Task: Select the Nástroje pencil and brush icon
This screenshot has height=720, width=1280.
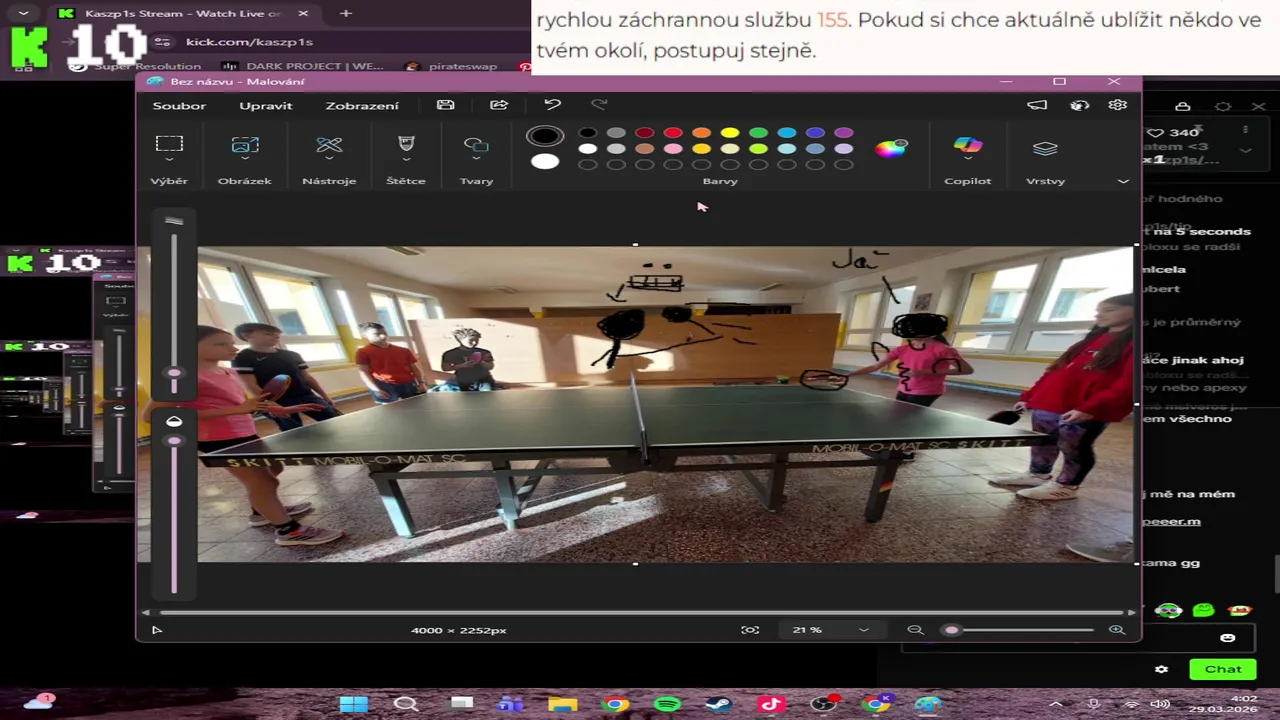Action: (329, 145)
